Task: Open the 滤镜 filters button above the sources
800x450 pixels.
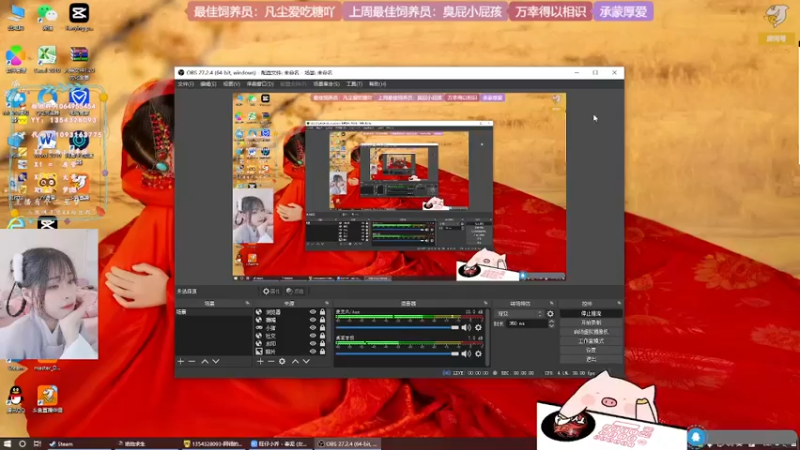Action: click(295, 291)
